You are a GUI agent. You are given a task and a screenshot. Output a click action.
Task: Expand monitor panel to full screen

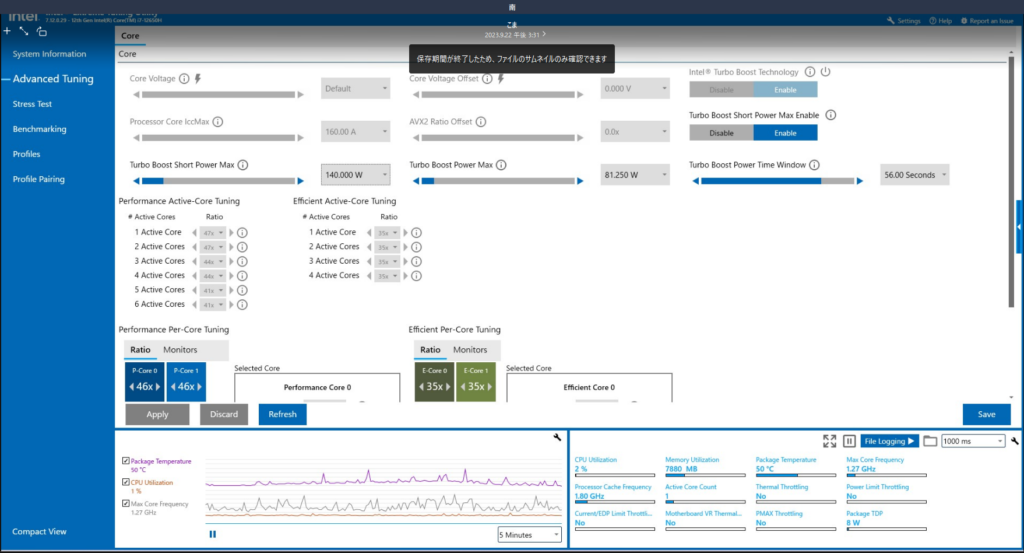coord(829,441)
